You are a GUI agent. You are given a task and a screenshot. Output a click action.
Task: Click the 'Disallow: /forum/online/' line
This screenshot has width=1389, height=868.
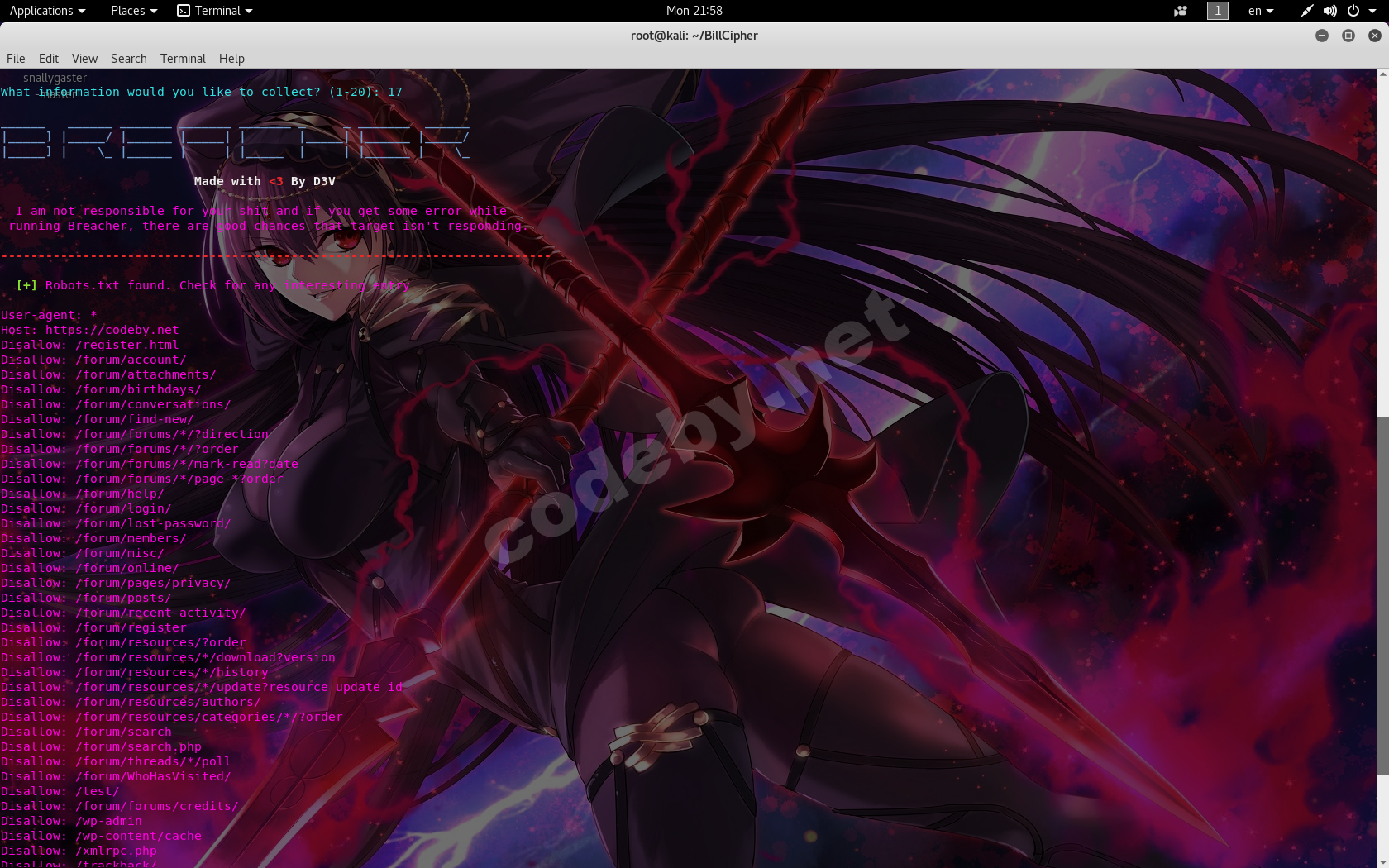[x=90, y=568]
